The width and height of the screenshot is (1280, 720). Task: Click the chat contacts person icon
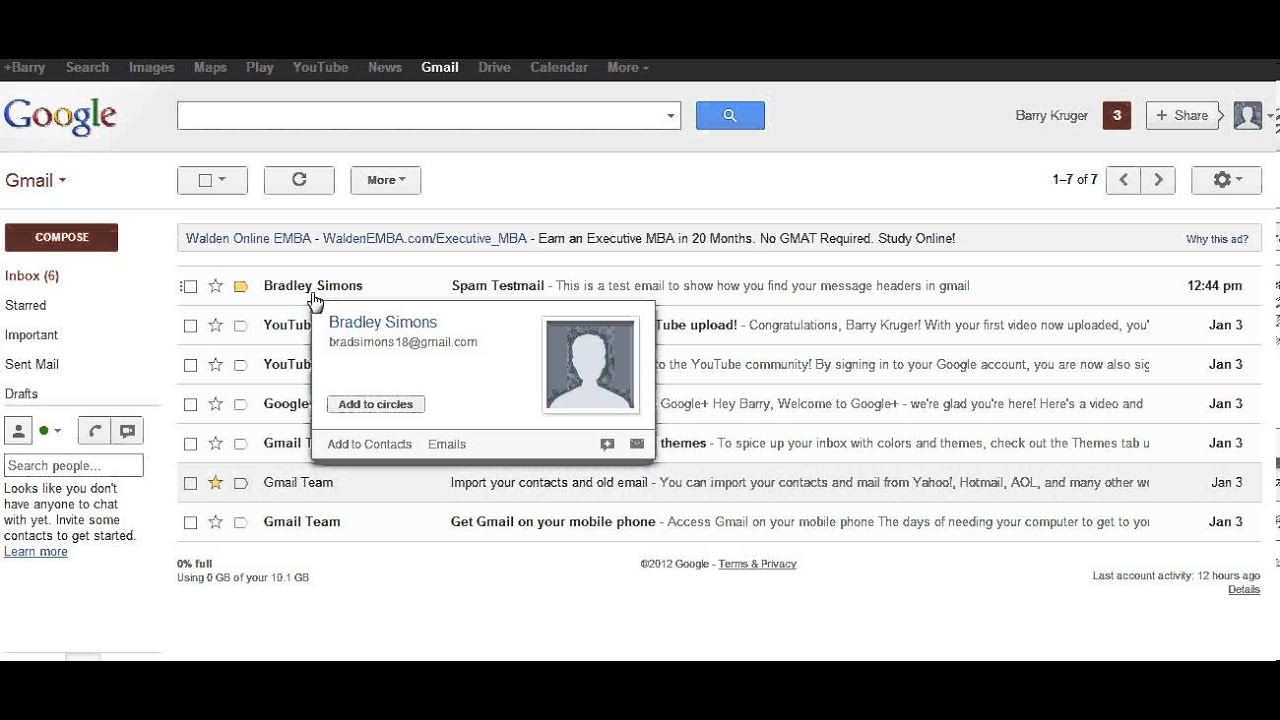pos(18,431)
